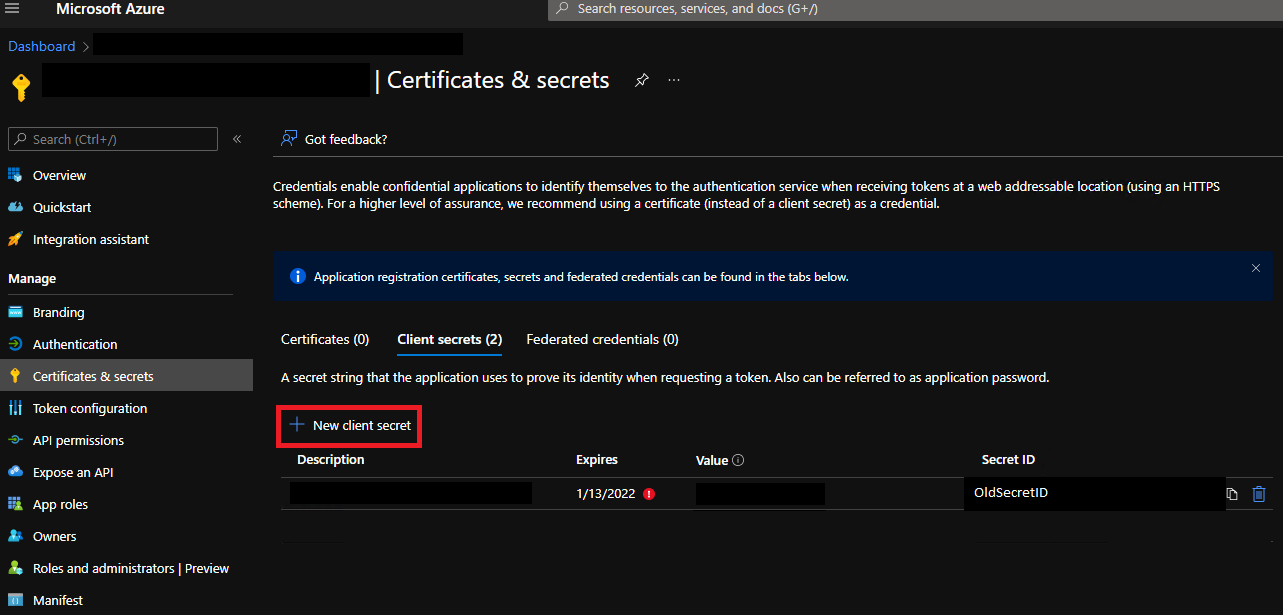
Task: Click the Branding icon
Action: pyautogui.click(x=15, y=312)
